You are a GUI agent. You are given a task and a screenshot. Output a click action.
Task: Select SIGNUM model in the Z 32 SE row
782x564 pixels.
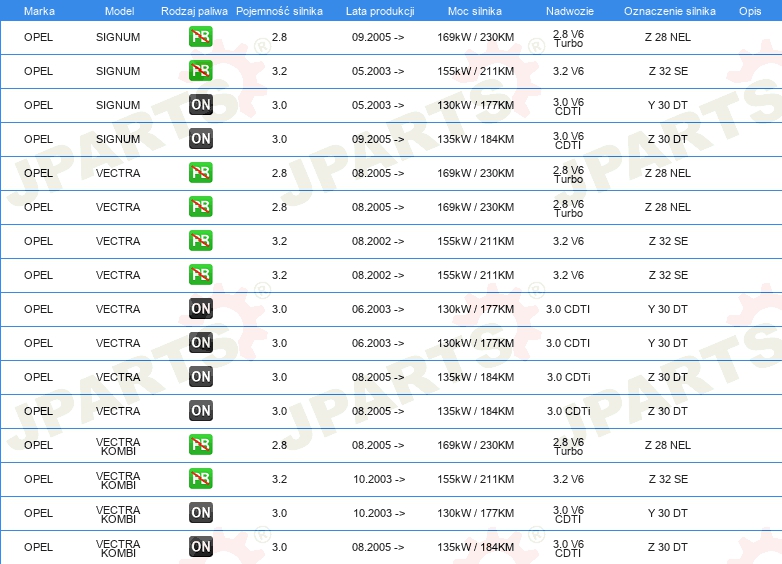tap(118, 71)
